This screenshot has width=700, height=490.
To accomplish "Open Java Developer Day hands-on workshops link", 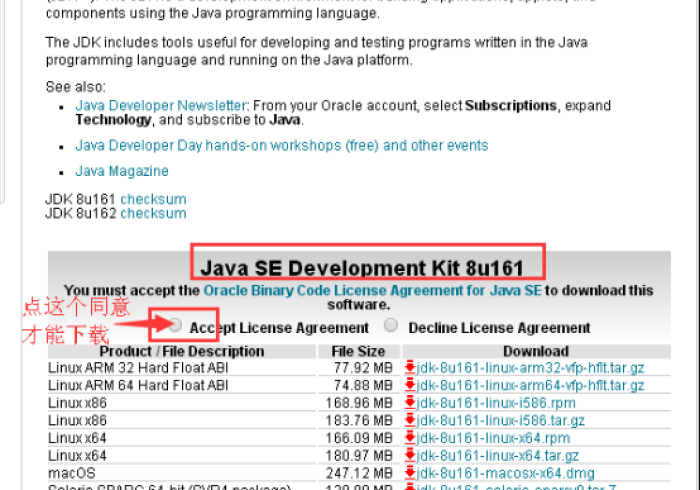I will click(281, 145).
